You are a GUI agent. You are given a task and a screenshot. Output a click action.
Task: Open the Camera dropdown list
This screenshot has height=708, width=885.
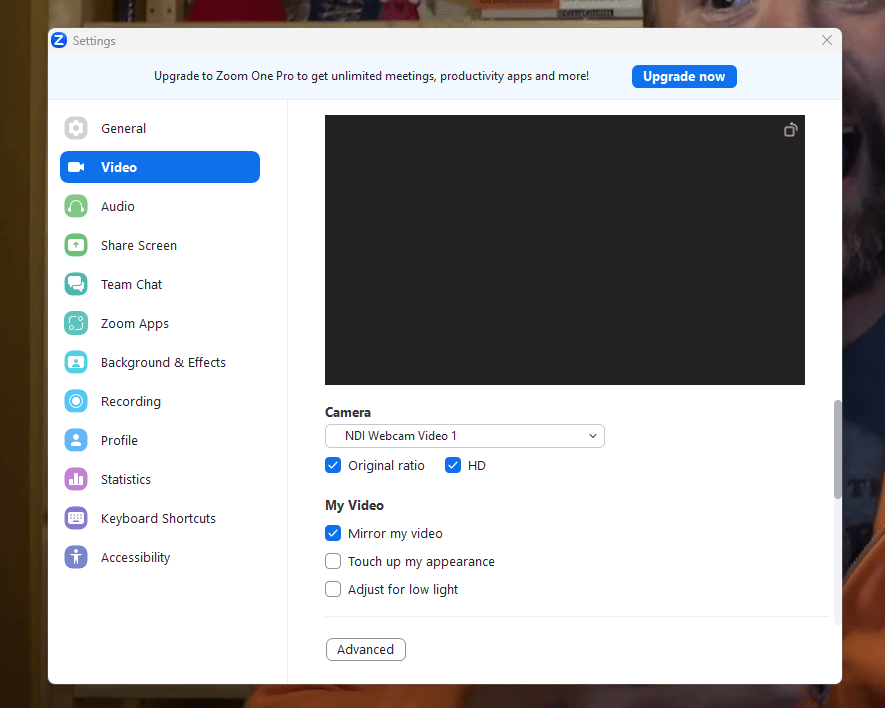465,436
